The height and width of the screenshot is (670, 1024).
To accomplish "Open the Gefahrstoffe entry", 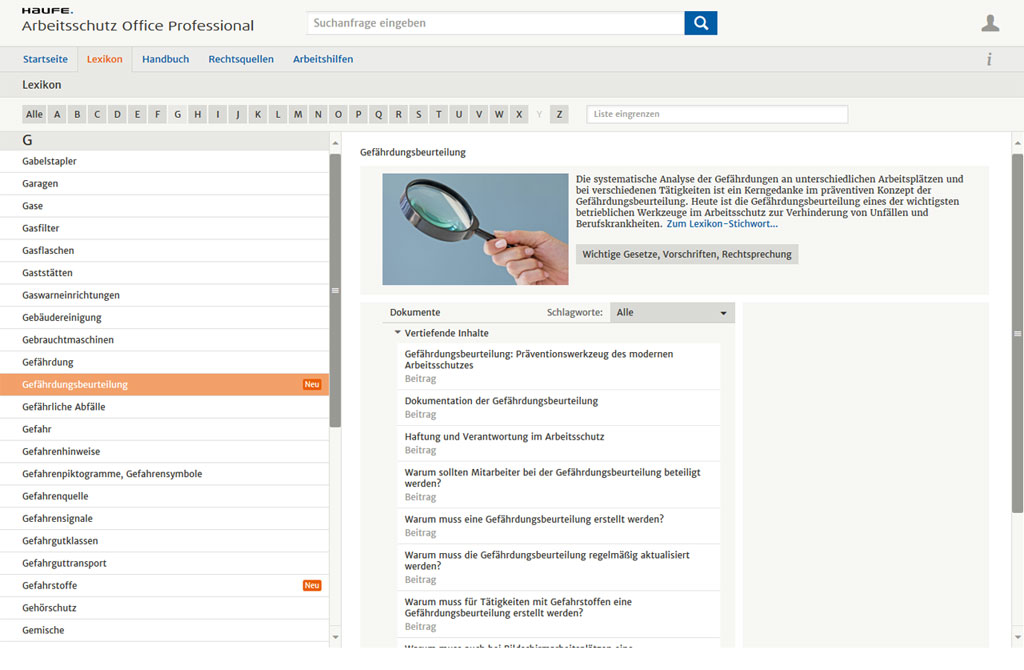I will pyautogui.click(x=164, y=585).
